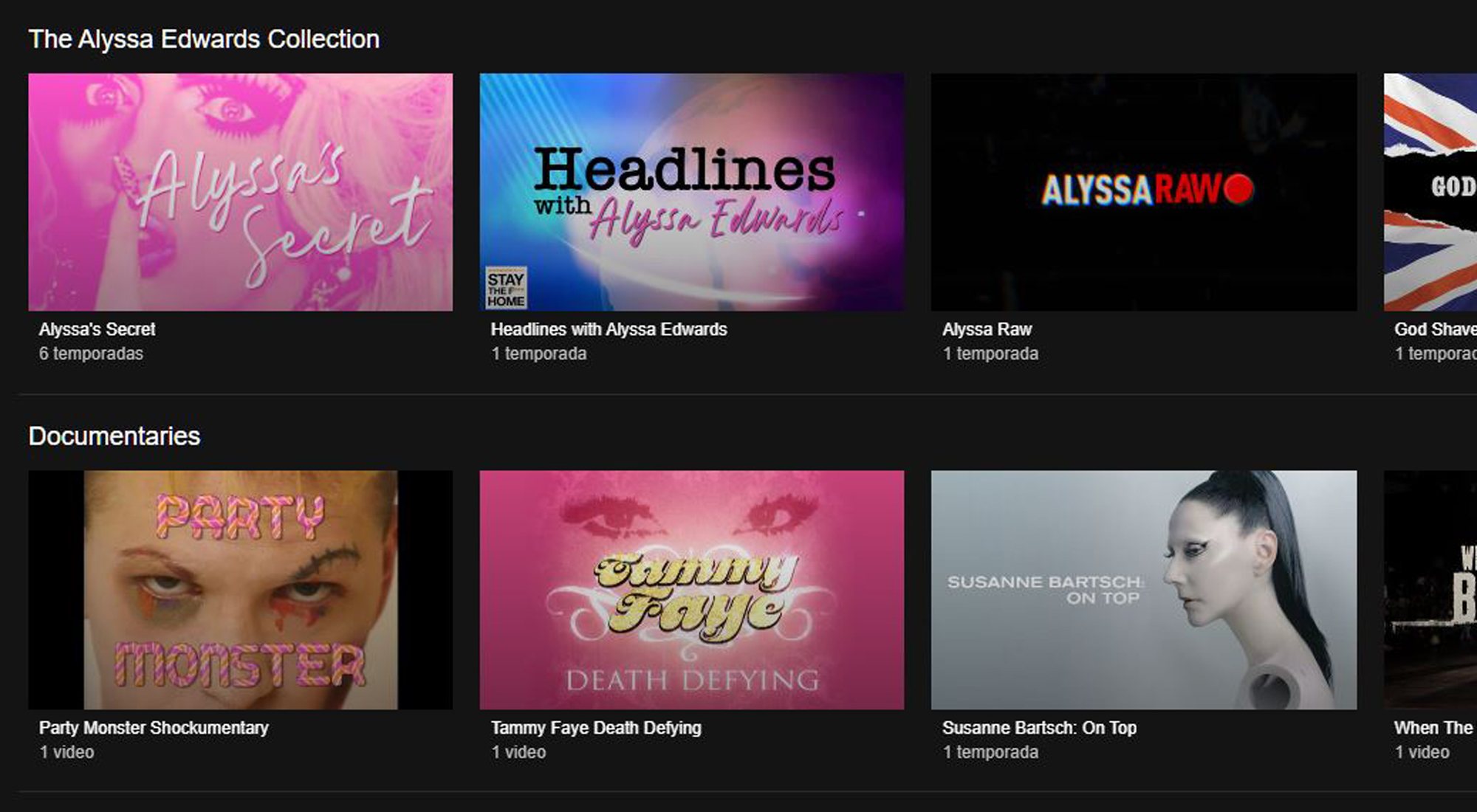The width and height of the screenshot is (1477, 812).
Task: Click the 6 temporadas label
Action: tap(91, 354)
